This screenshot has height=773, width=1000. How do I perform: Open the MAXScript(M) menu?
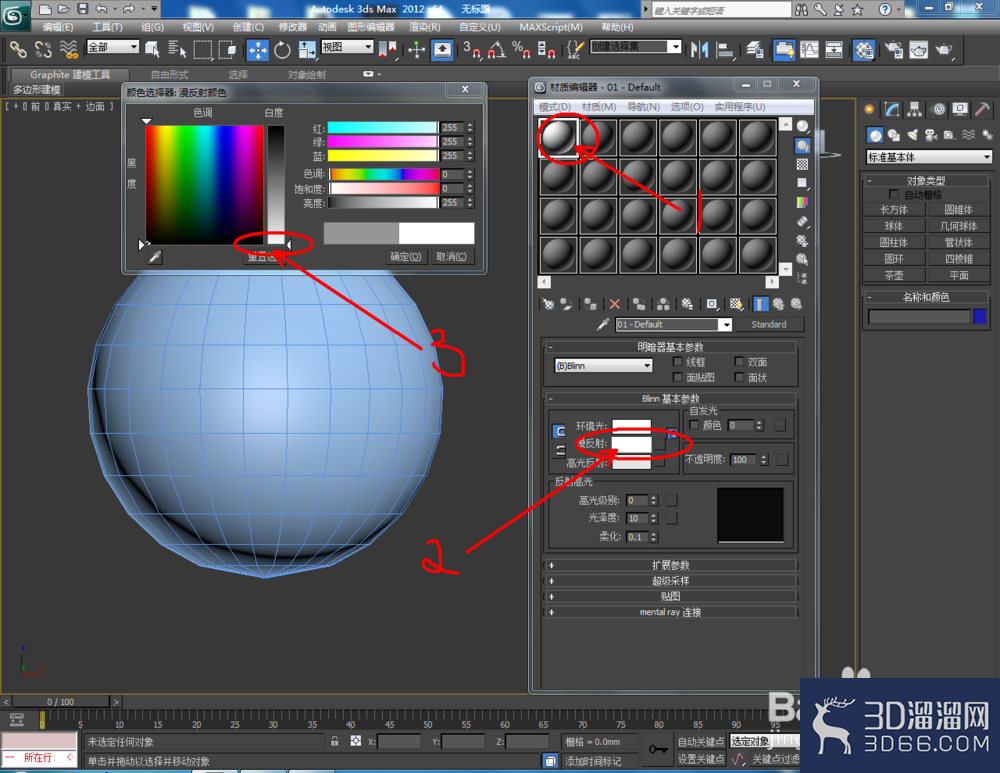[550, 27]
